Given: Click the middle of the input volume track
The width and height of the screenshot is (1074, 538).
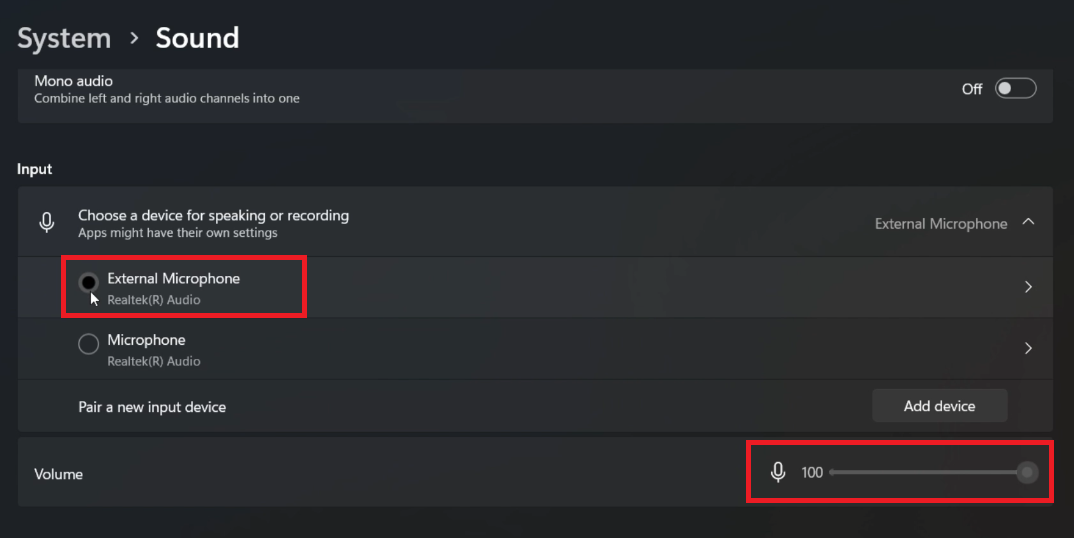Looking at the screenshot, I should pyautogui.click(x=925, y=472).
